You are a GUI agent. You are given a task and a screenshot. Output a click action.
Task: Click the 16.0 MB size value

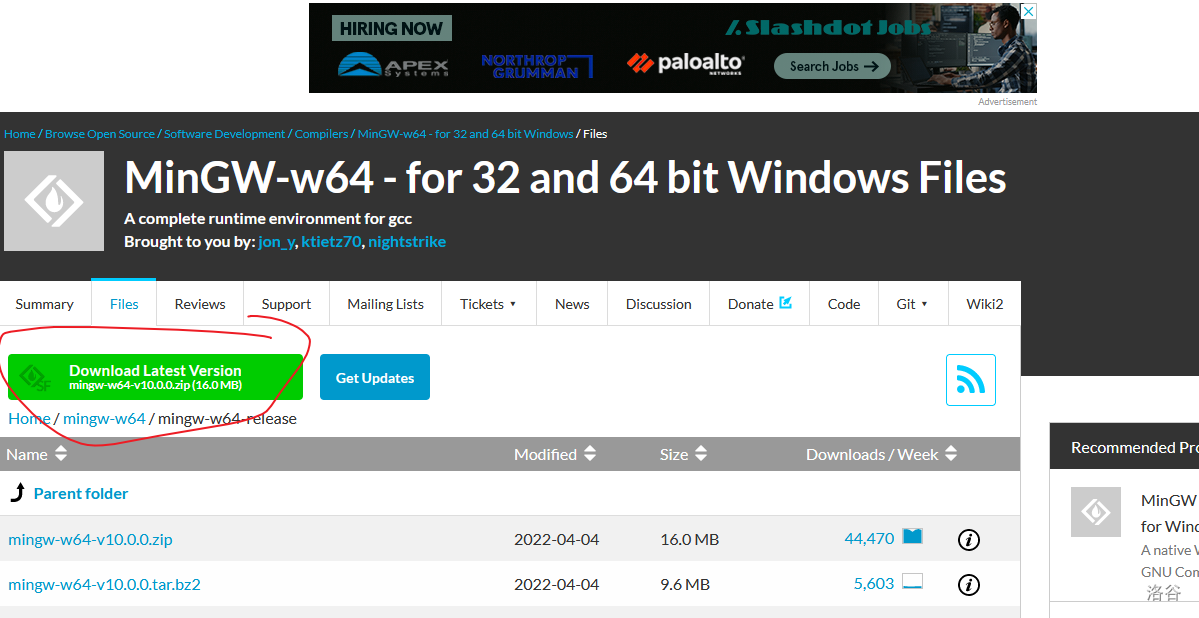point(690,539)
